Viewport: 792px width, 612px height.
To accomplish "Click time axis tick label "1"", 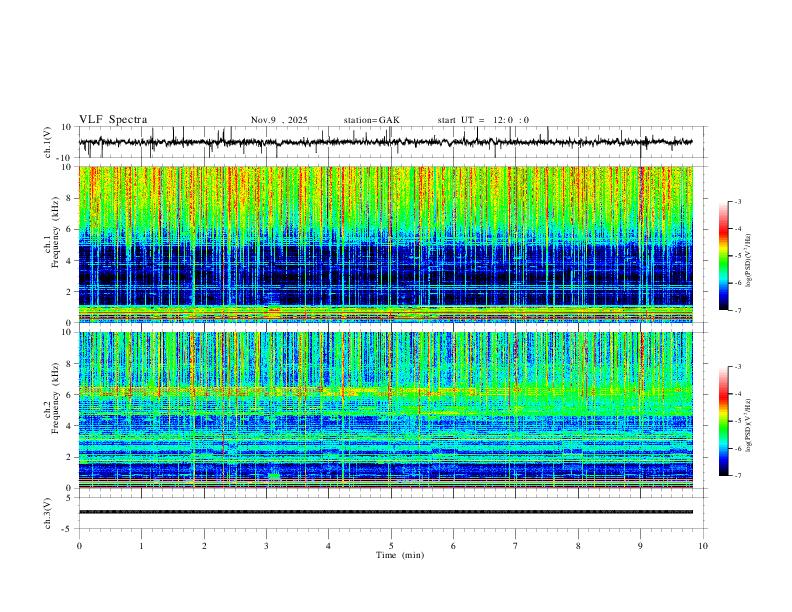I will pos(141,546).
